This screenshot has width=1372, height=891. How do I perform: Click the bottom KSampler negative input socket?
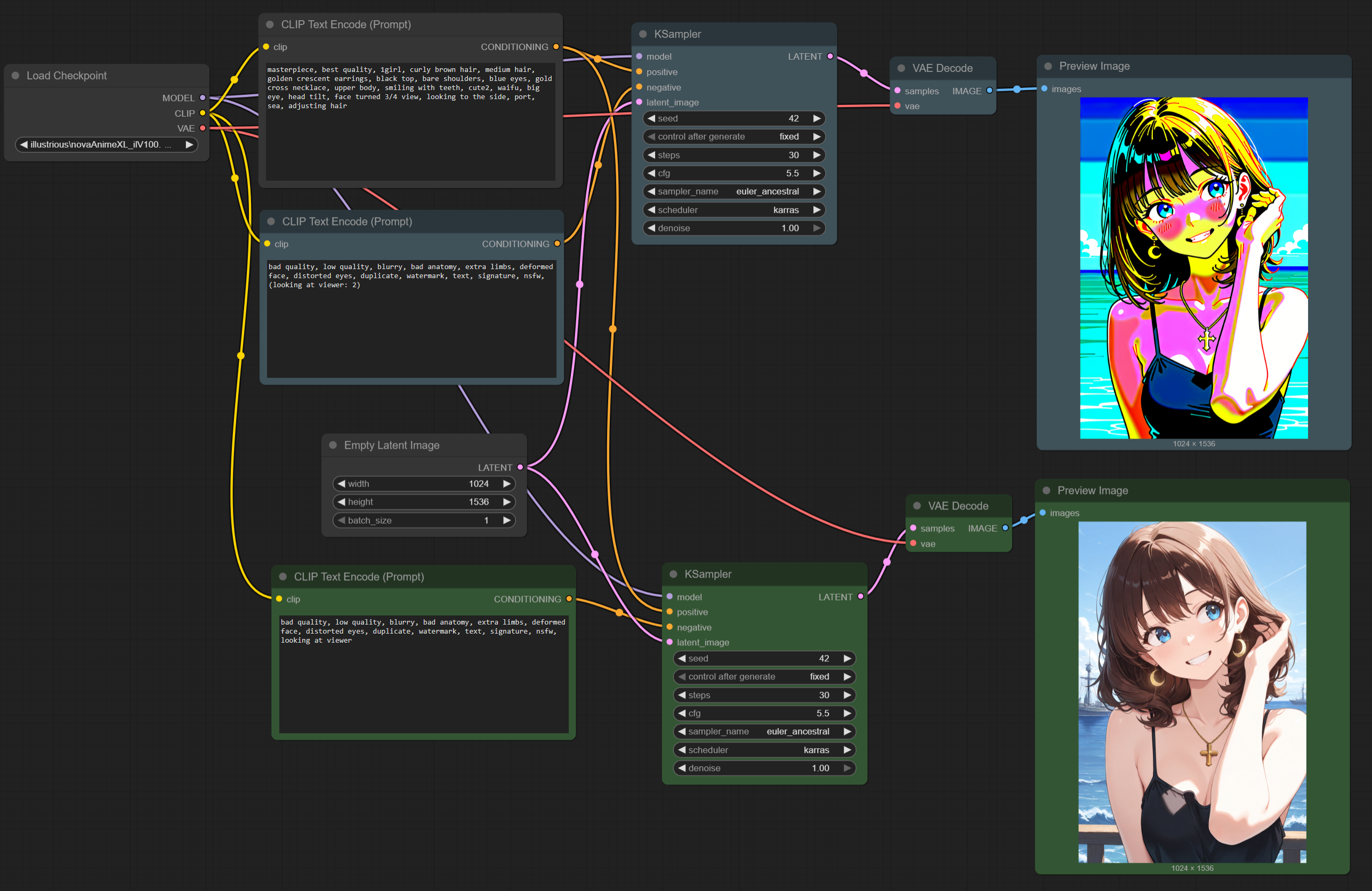tap(670, 627)
